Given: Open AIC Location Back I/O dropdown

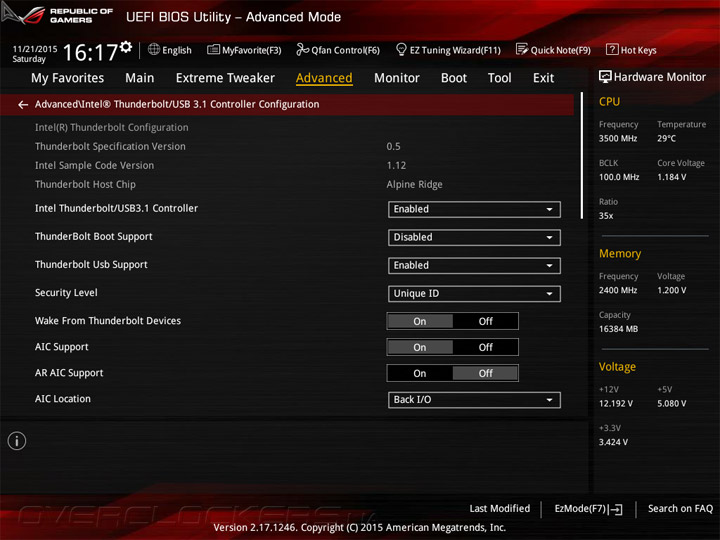Looking at the screenshot, I should pos(474,400).
